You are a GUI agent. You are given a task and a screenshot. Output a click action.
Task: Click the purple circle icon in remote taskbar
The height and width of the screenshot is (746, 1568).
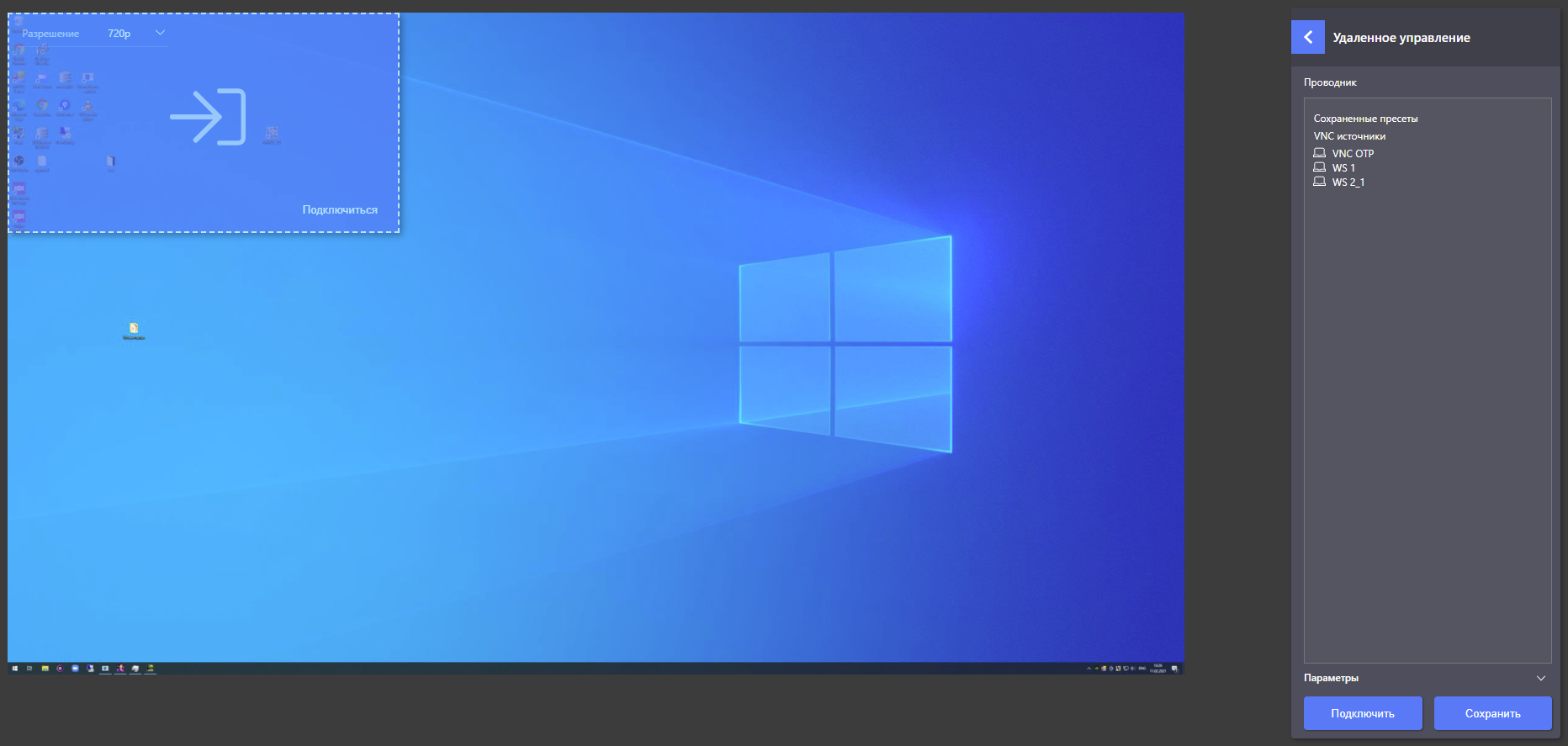click(60, 669)
